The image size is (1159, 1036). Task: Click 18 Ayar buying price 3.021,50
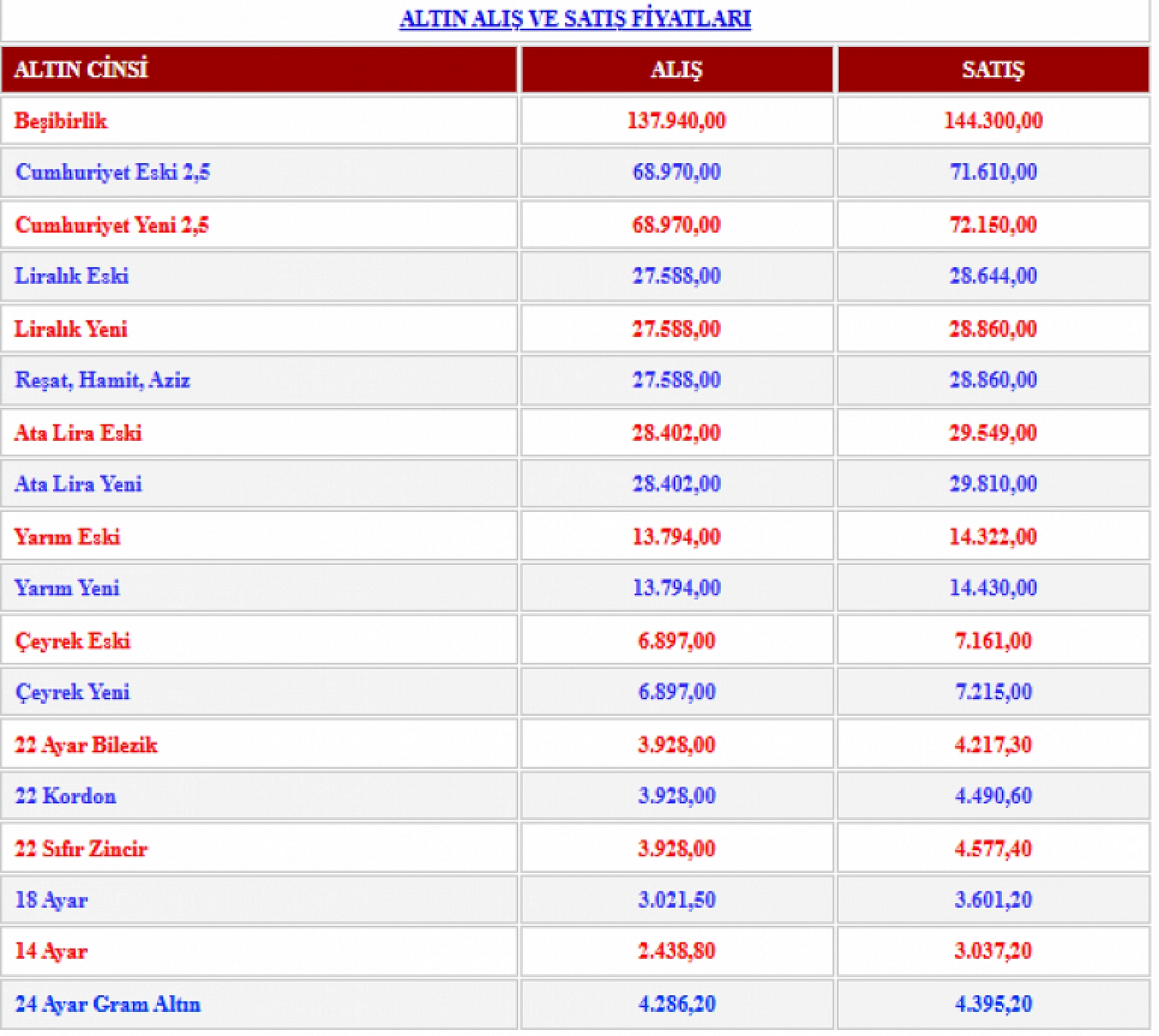[x=676, y=900]
